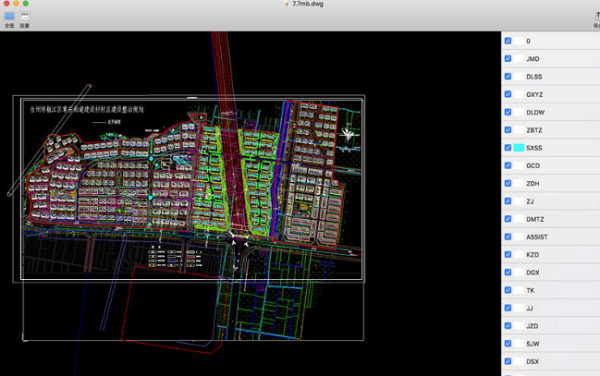Turn off the DSX layer checkbox
This screenshot has height=376, width=600.
508,361
